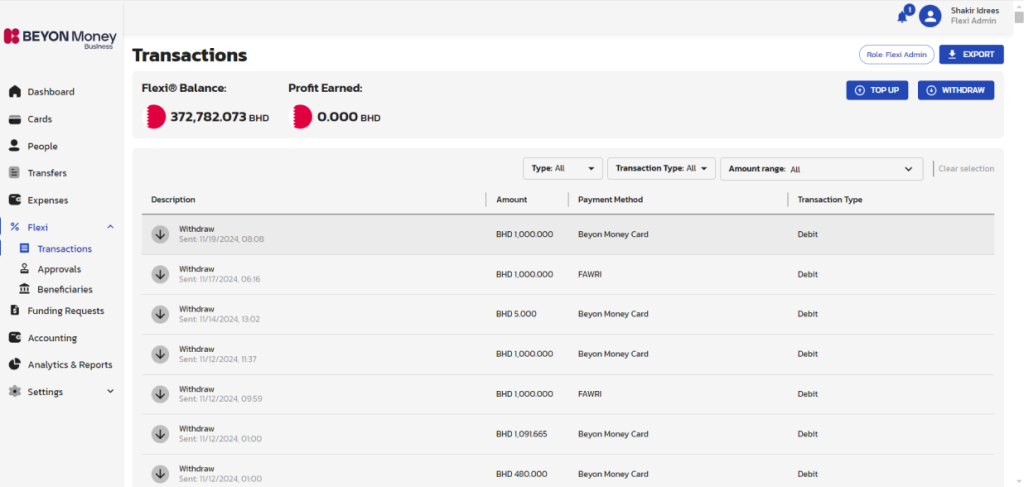Click the flag icon beside Profit Earned
Viewport: 1024px width, 487px height.
[x=300, y=117]
